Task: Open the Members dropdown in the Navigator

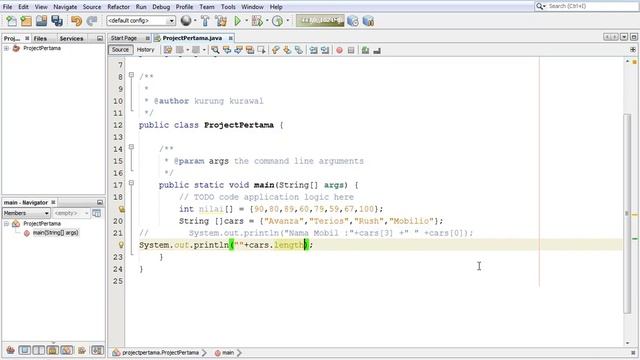Action: (x=26, y=213)
